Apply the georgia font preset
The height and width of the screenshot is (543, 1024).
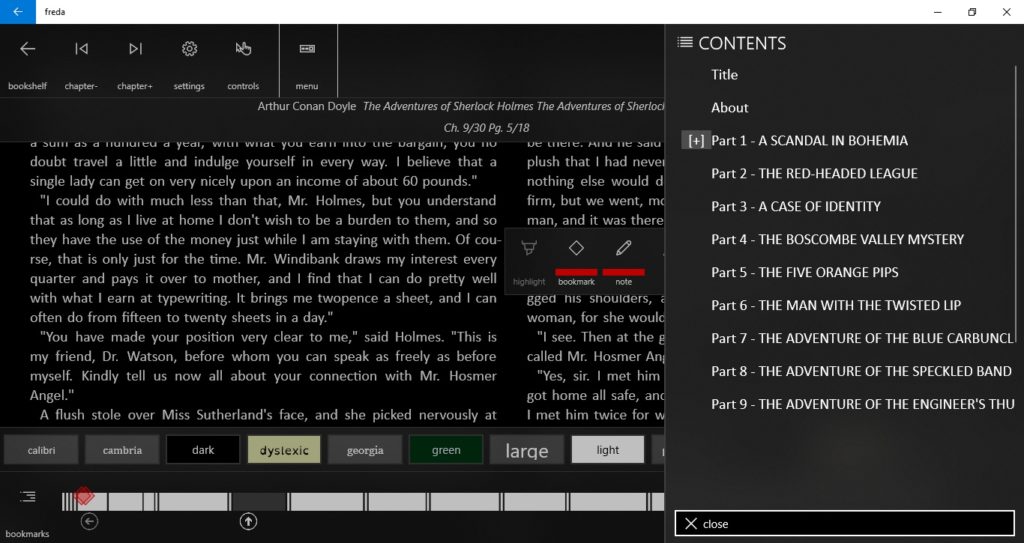(365, 450)
